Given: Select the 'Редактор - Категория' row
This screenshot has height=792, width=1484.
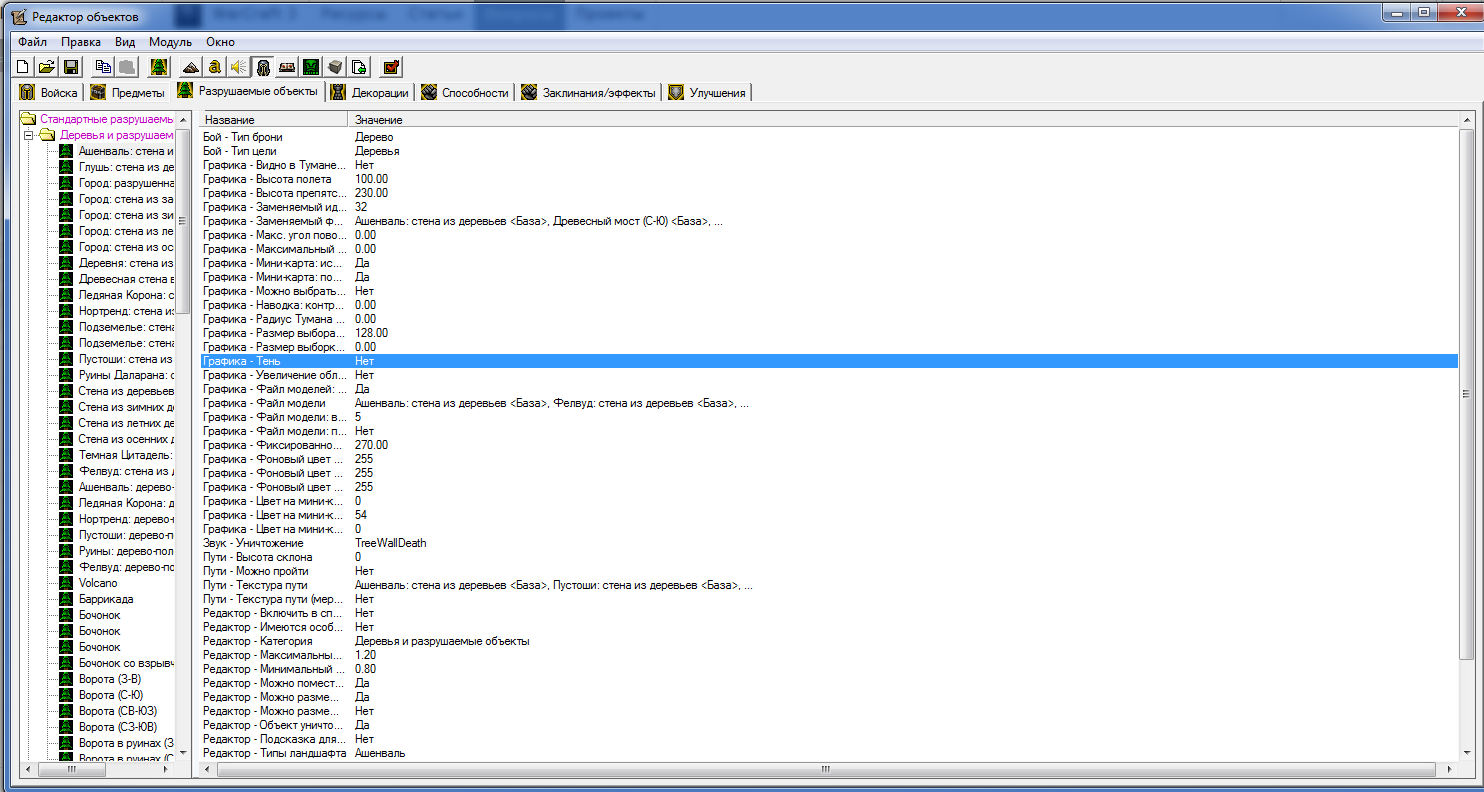Looking at the screenshot, I should pyautogui.click(x=828, y=641).
